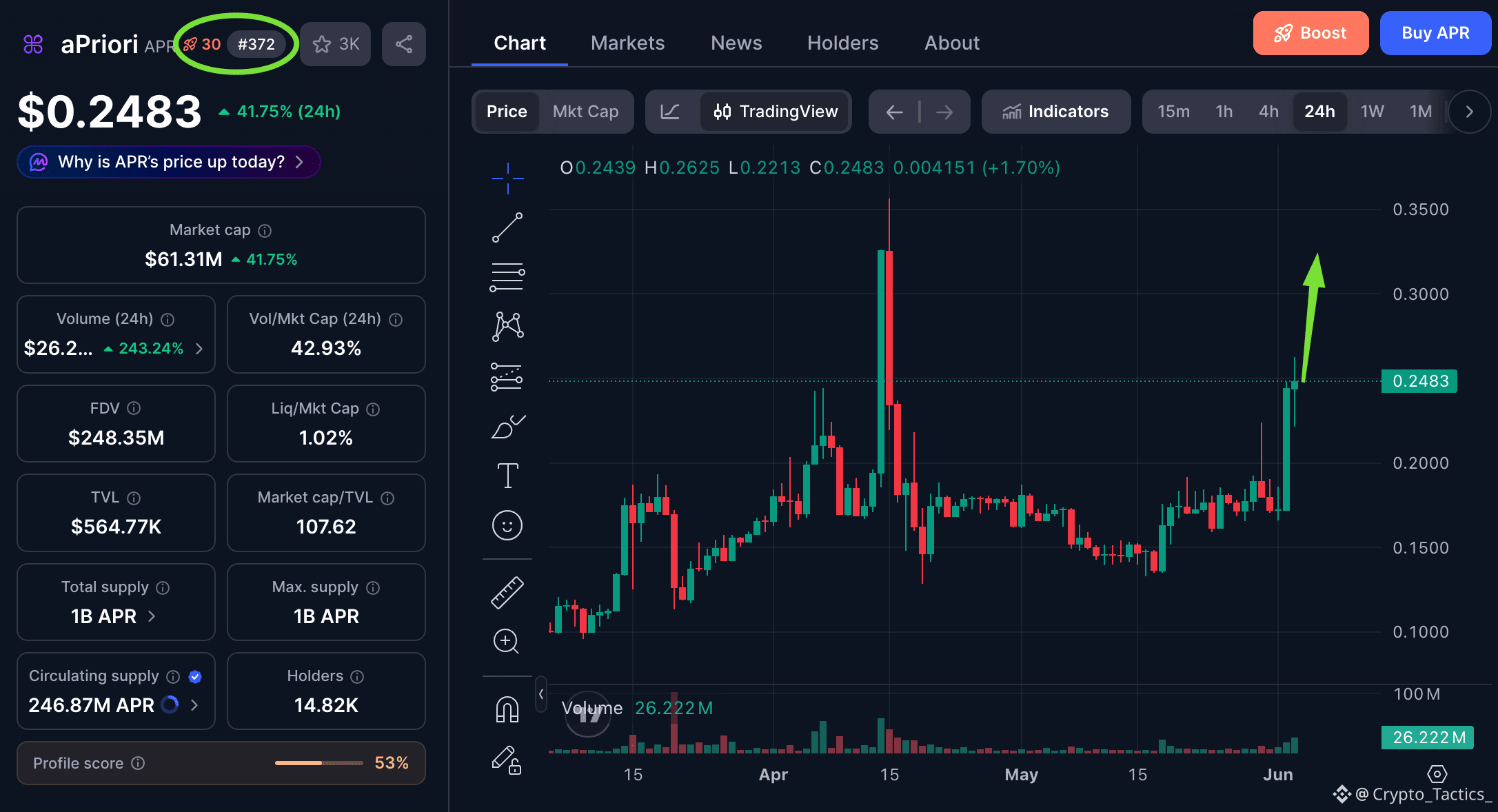The image size is (1498, 812).
Task: Toggle chart to Price view
Action: [507, 112]
